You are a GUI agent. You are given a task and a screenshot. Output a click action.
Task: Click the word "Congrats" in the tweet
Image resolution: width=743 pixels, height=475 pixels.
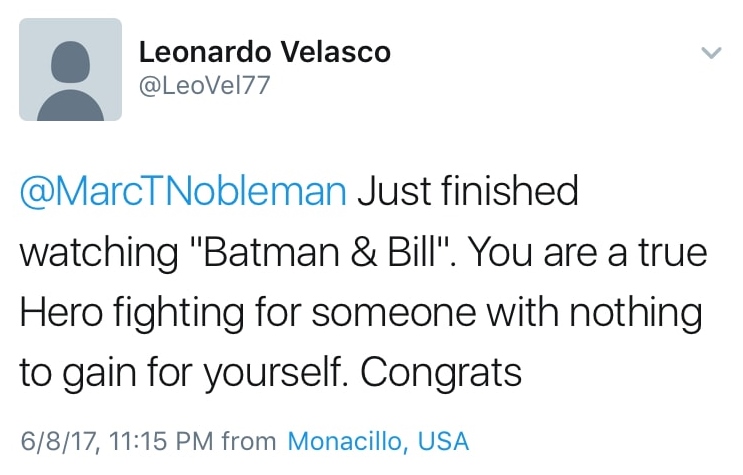[x=441, y=372]
